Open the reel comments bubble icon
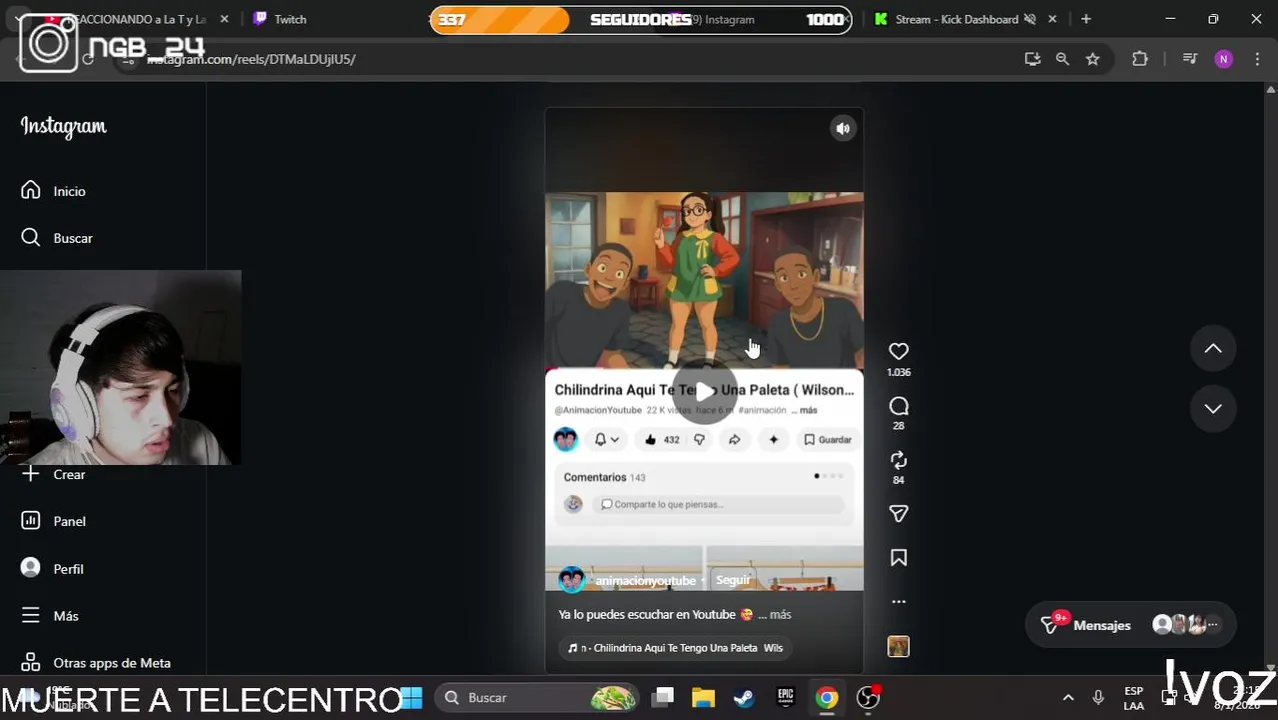The image size is (1278, 720). click(x=898, y=406)
